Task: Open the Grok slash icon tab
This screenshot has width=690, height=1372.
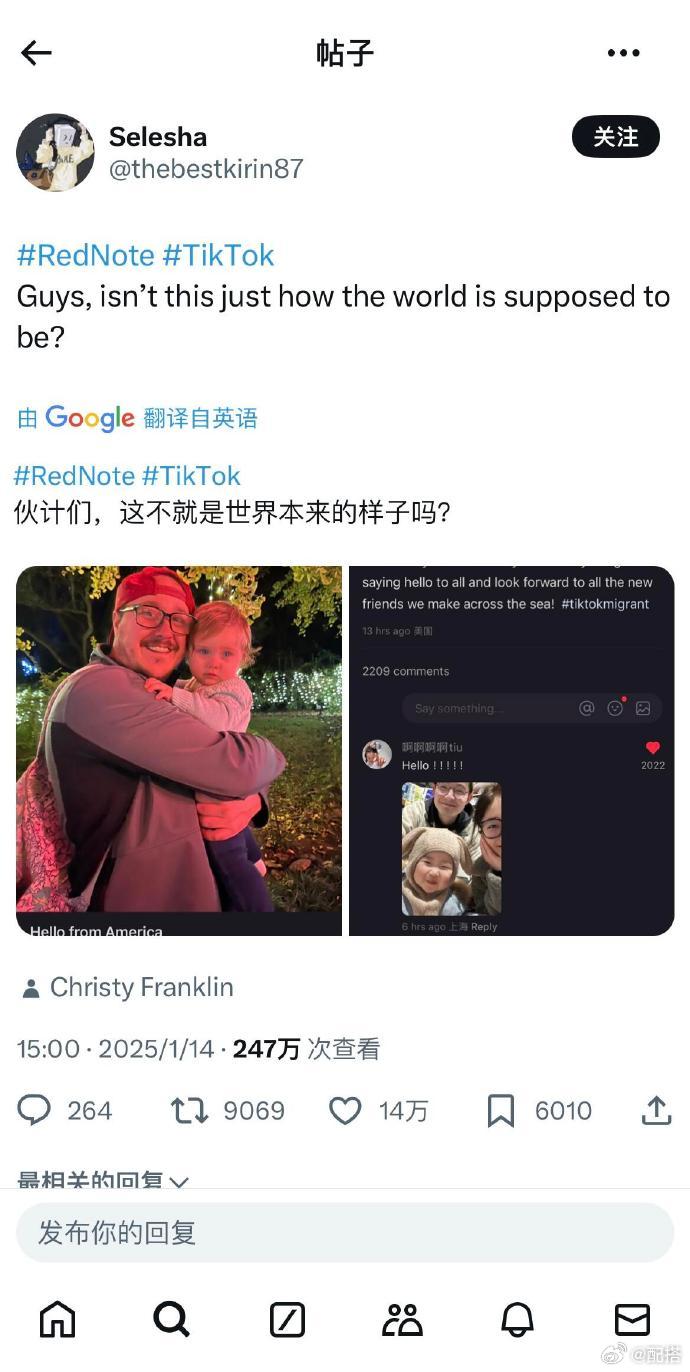Action: coord(287,1320)
